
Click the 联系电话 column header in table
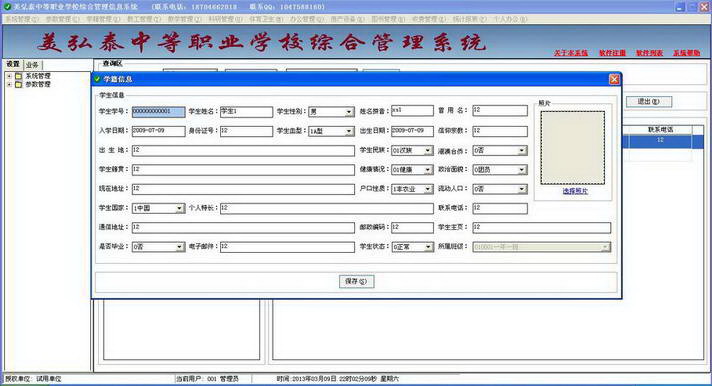(x=660, y=130)
